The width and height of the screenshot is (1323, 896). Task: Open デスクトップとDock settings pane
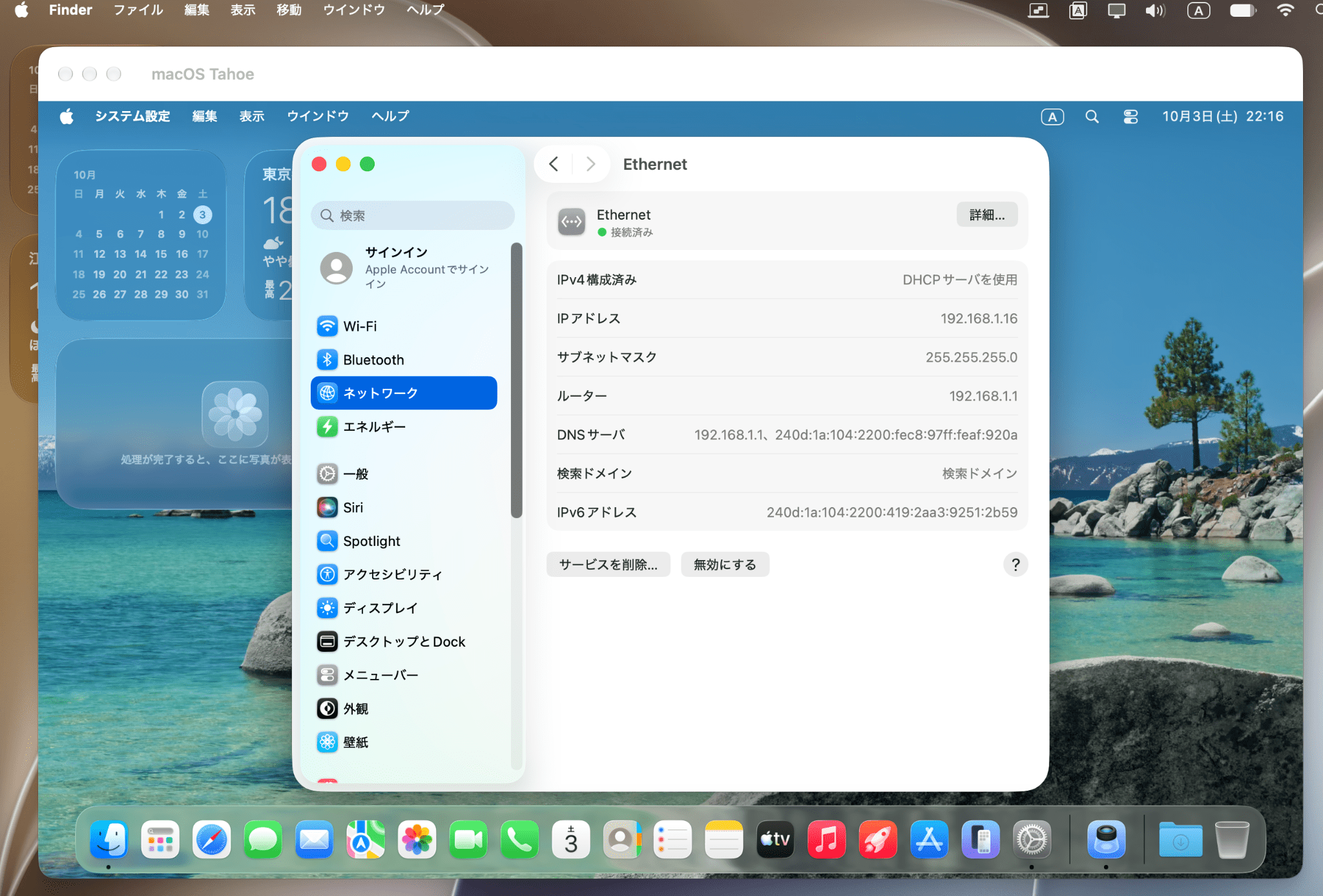pyautogui.click(x=404, y=641)
